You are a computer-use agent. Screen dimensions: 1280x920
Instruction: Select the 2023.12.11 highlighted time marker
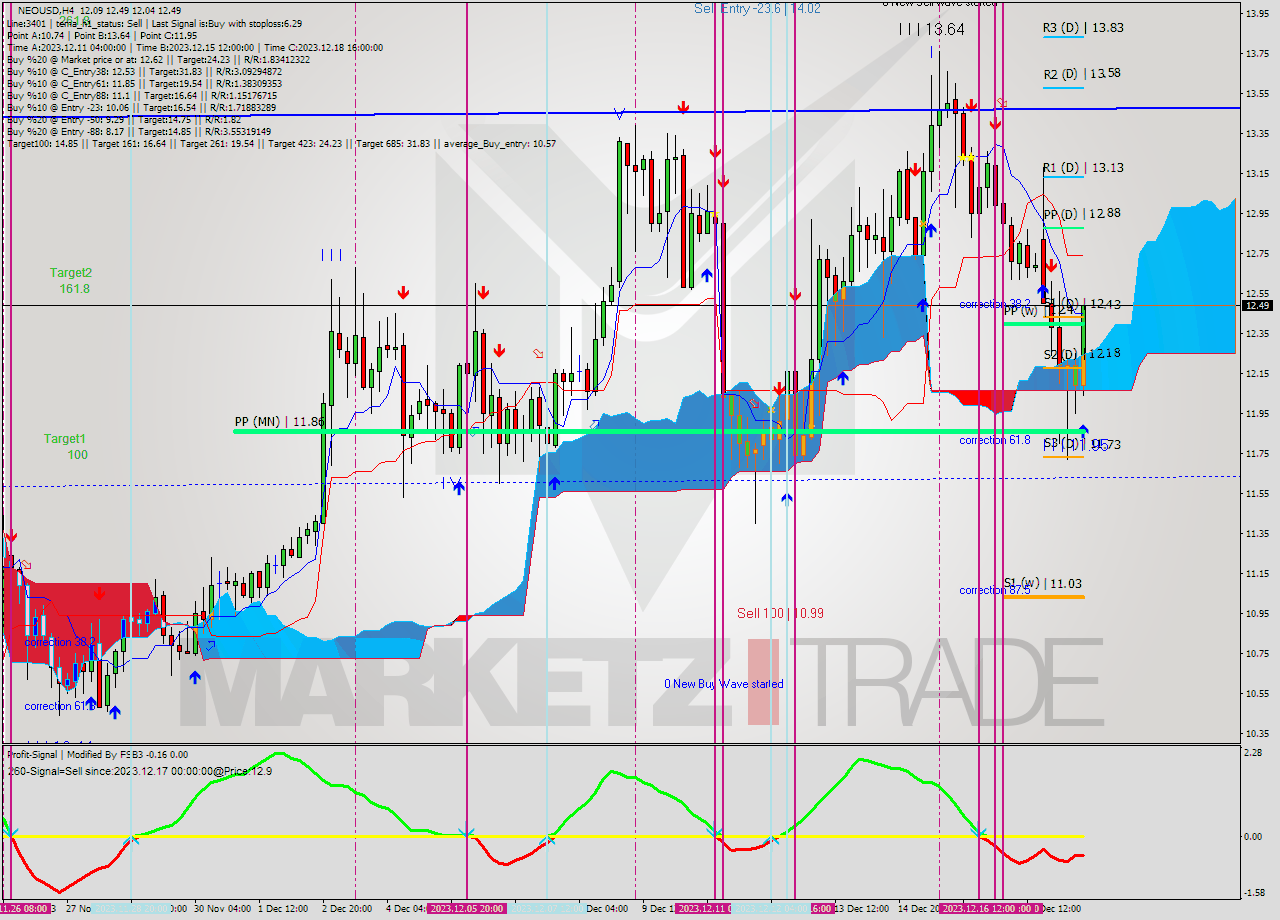pyautogui.click(x=704, y=909)
